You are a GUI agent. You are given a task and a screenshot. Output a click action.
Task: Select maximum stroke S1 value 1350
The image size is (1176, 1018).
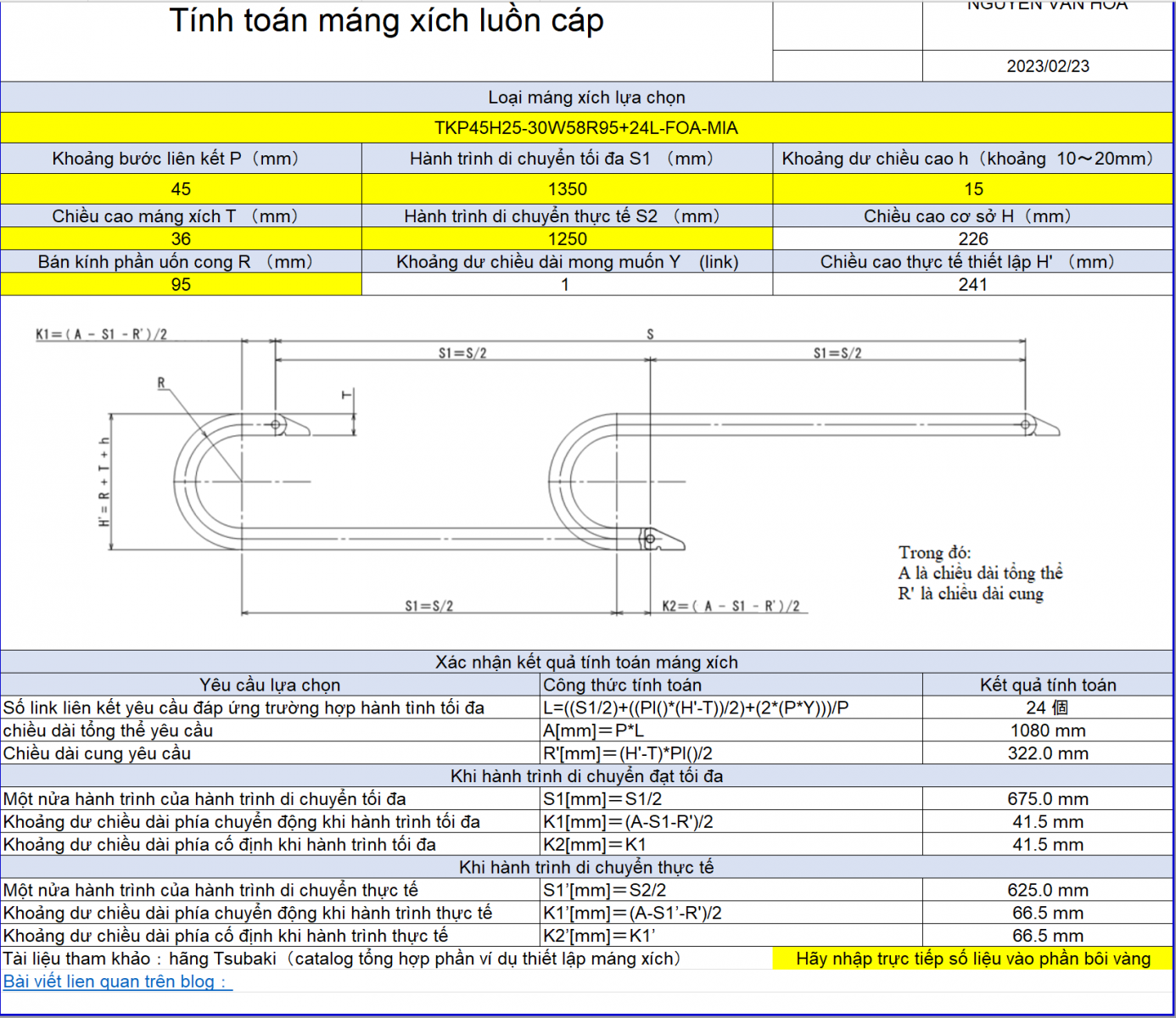point(567,188)
